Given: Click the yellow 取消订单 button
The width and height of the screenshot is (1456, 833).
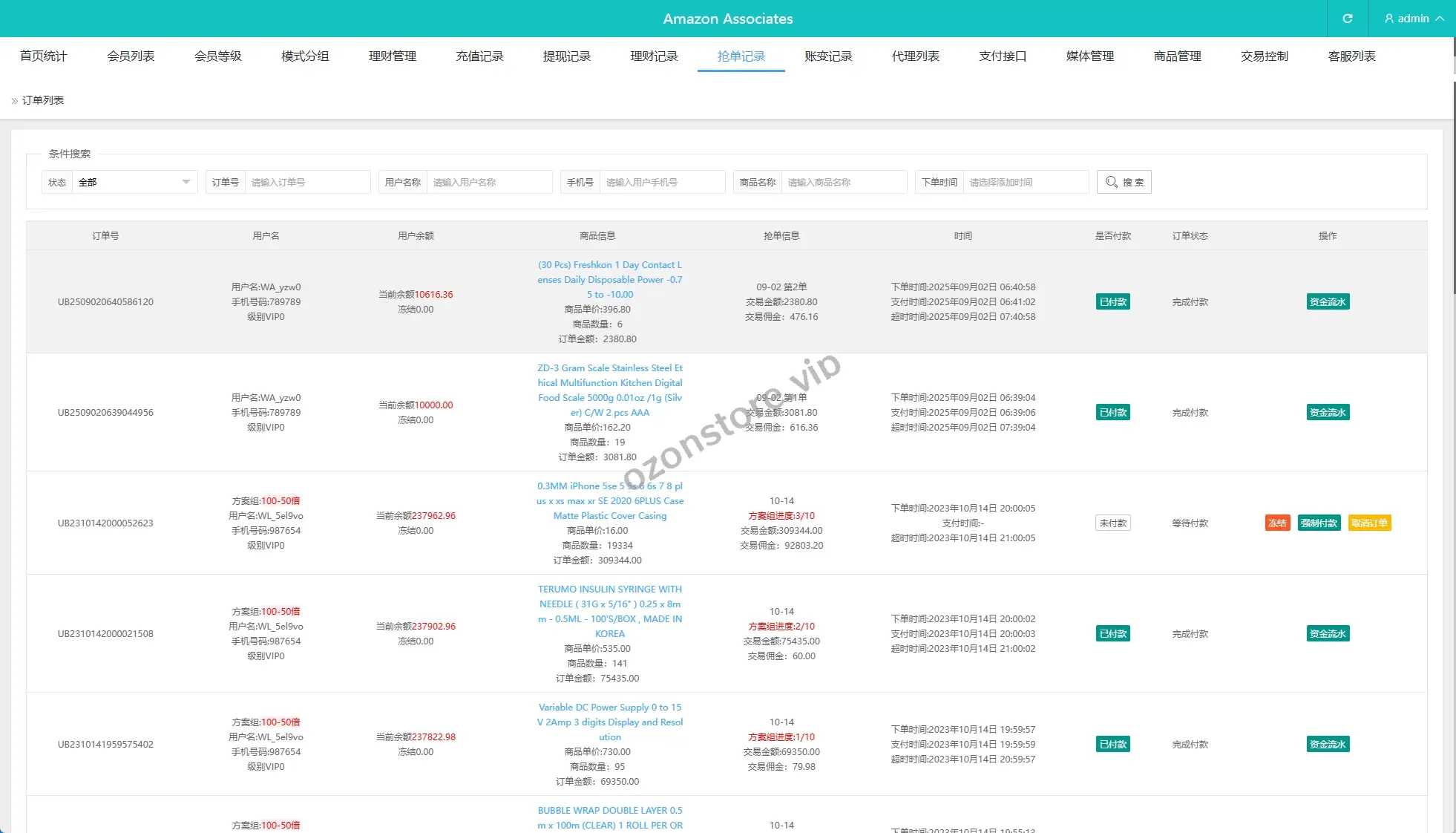Looking at the screenshot, I should (1369, 523).
